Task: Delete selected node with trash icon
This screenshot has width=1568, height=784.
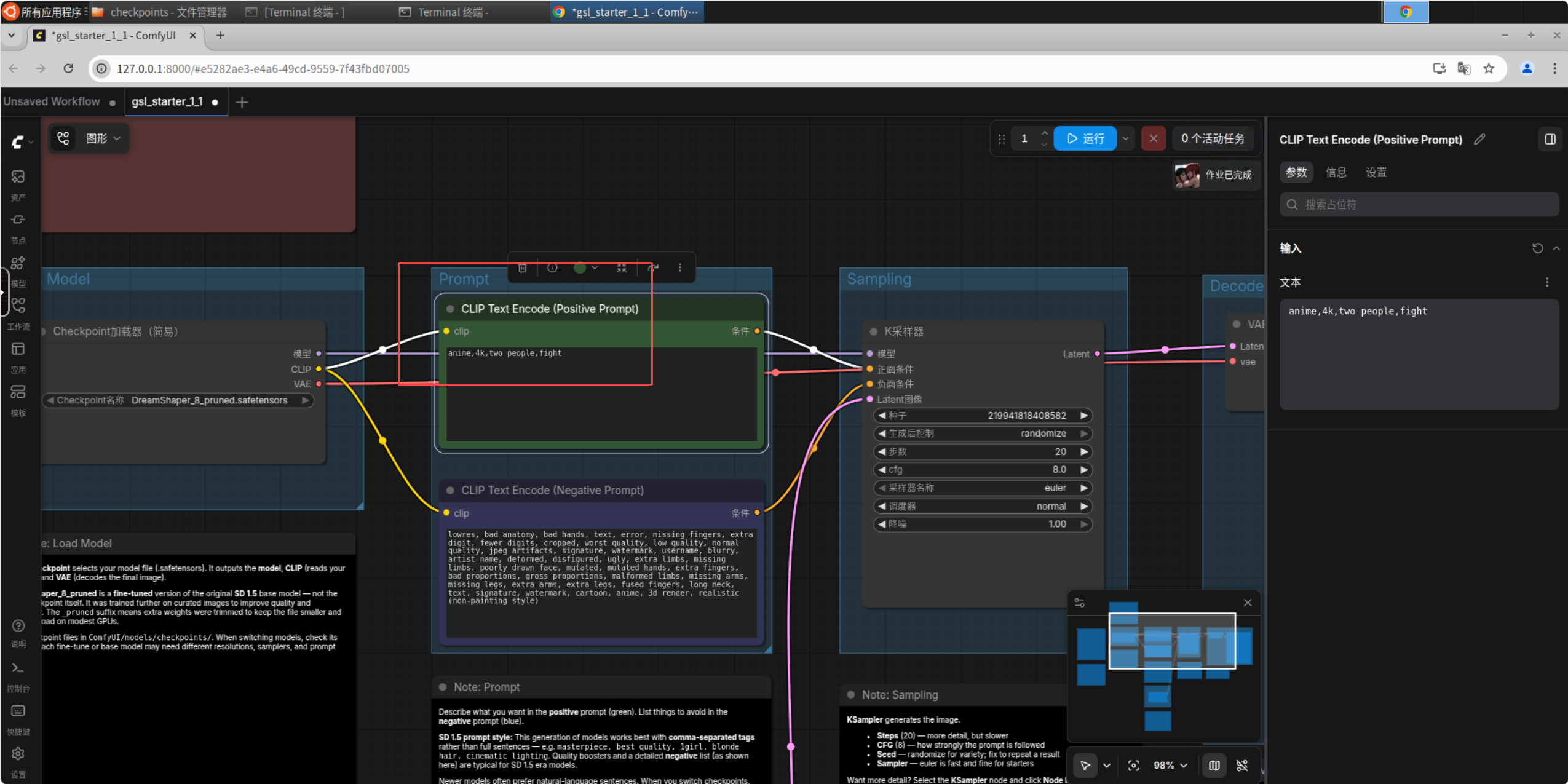Action: click(x=522, y=268)
